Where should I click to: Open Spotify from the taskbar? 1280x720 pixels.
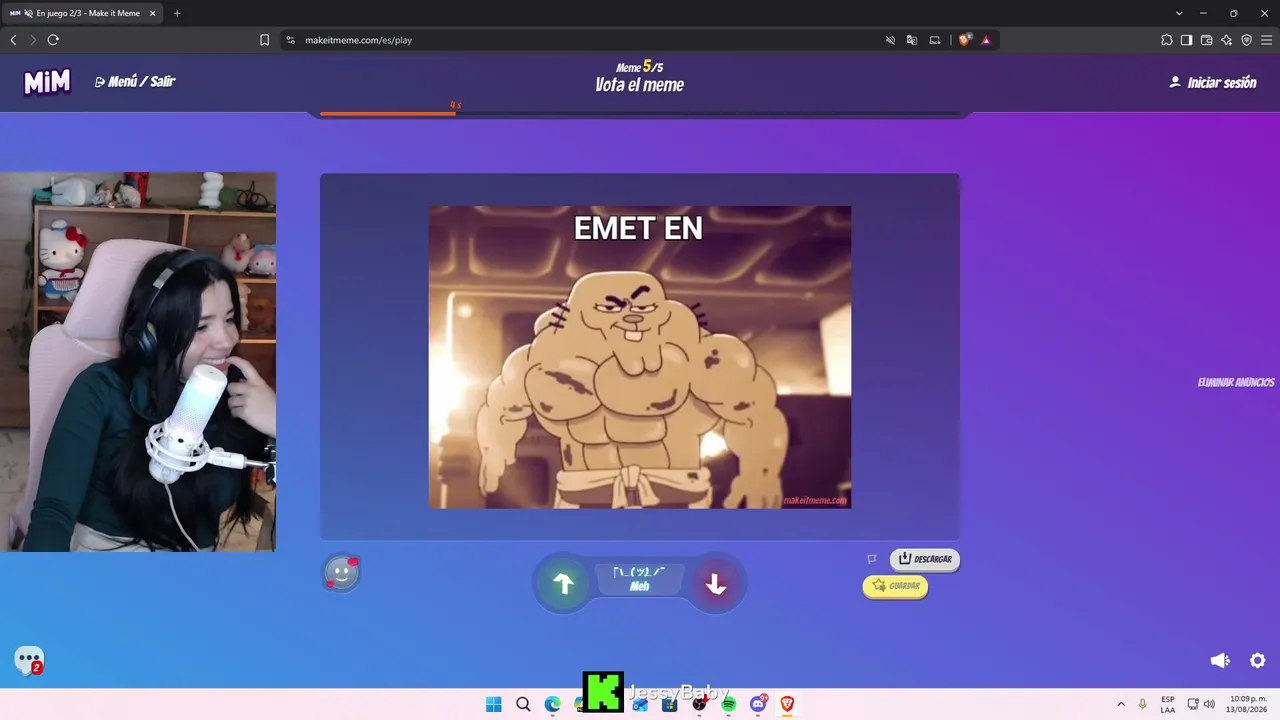pyautogui.click(x=728, y=704)
